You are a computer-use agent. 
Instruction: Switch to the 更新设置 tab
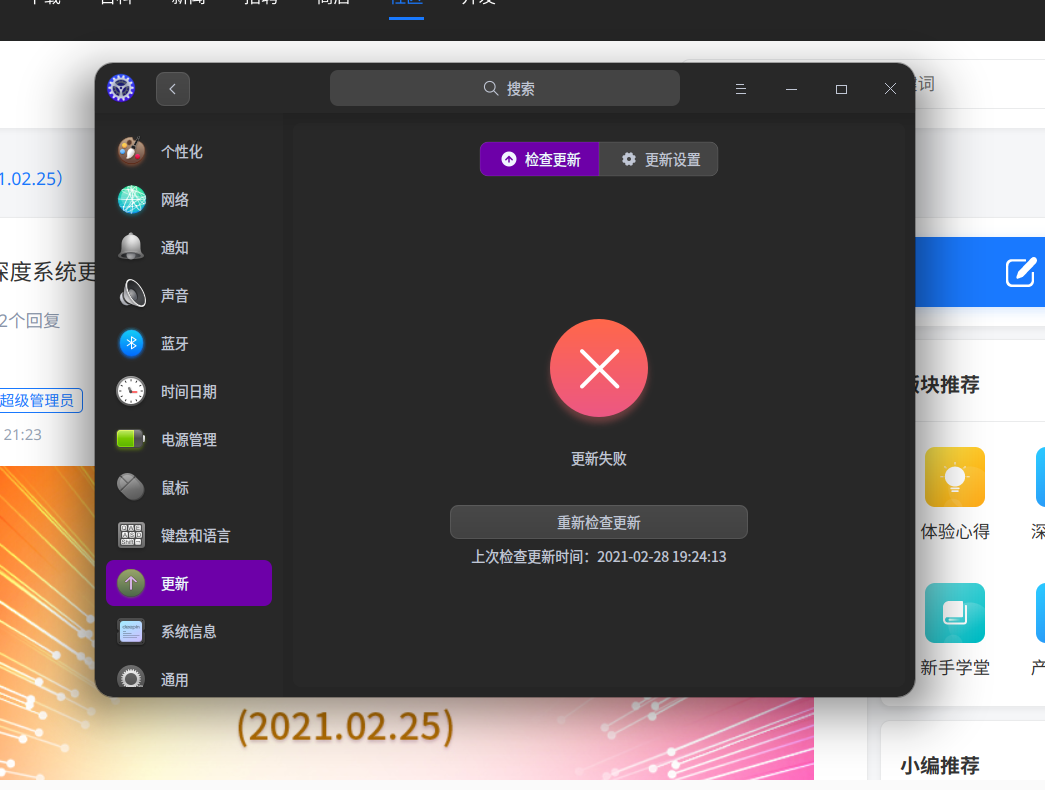pos(658,159)
